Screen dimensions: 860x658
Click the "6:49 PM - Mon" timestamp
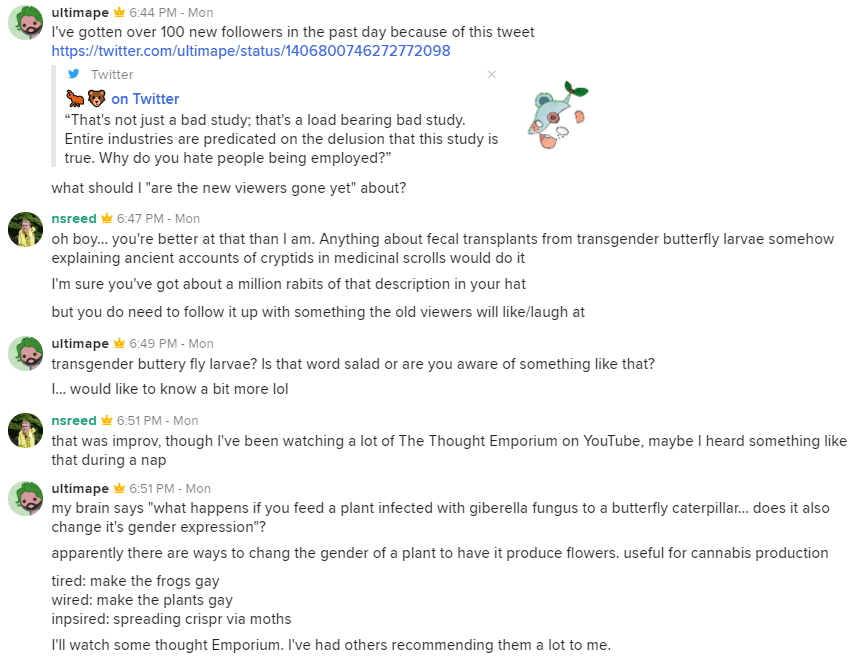171,344
